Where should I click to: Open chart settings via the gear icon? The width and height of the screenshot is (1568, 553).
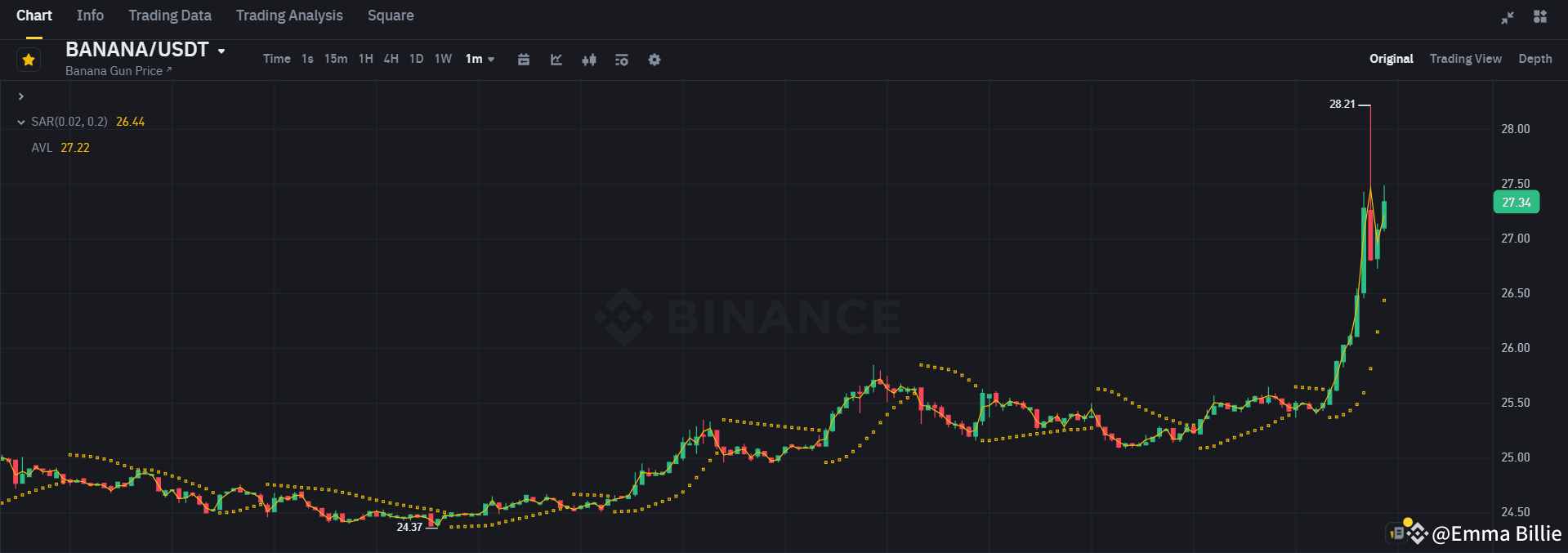(x=654, y=59)
